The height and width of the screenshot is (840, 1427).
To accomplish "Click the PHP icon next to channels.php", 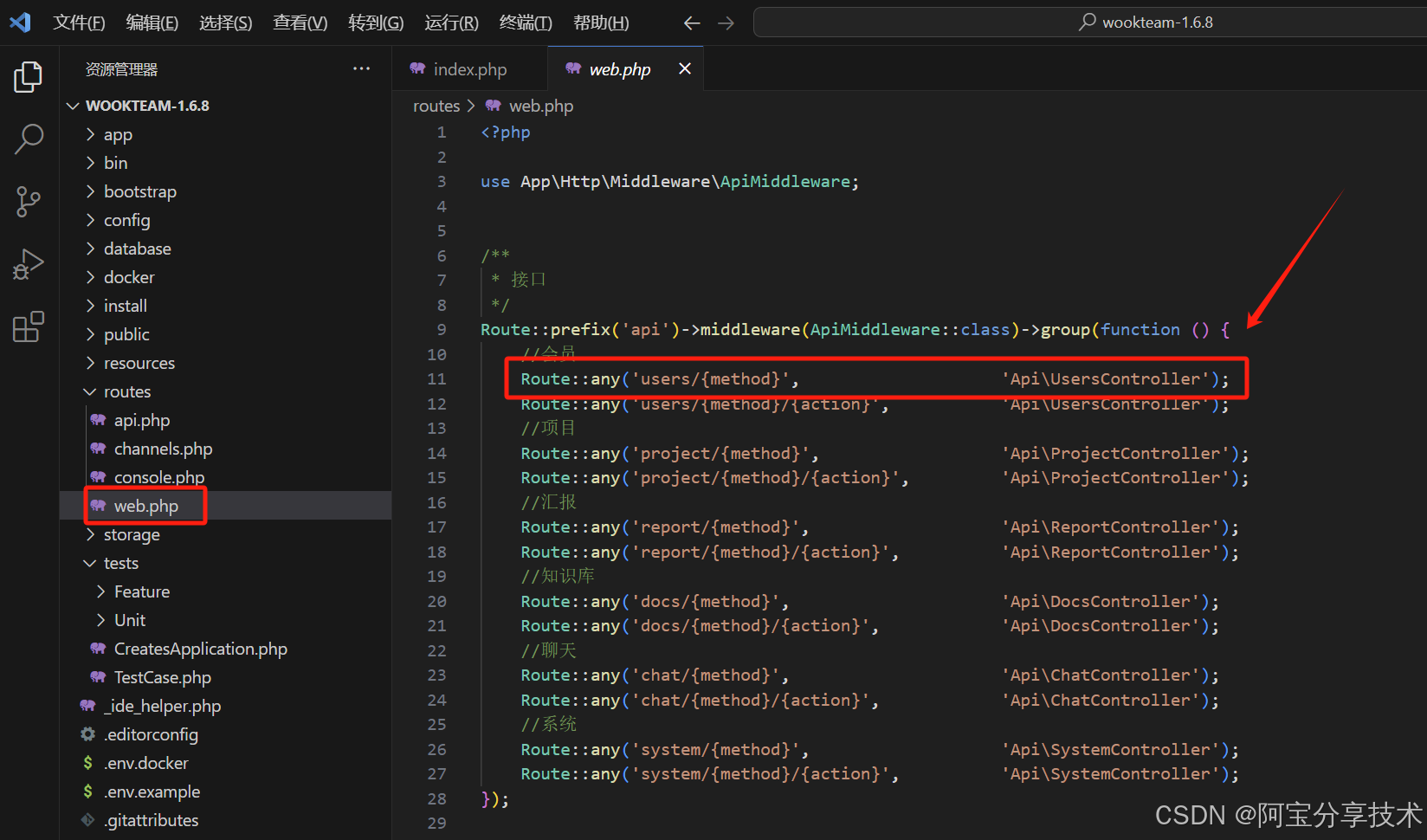I will pyautogui.click(x=98, y=449).
